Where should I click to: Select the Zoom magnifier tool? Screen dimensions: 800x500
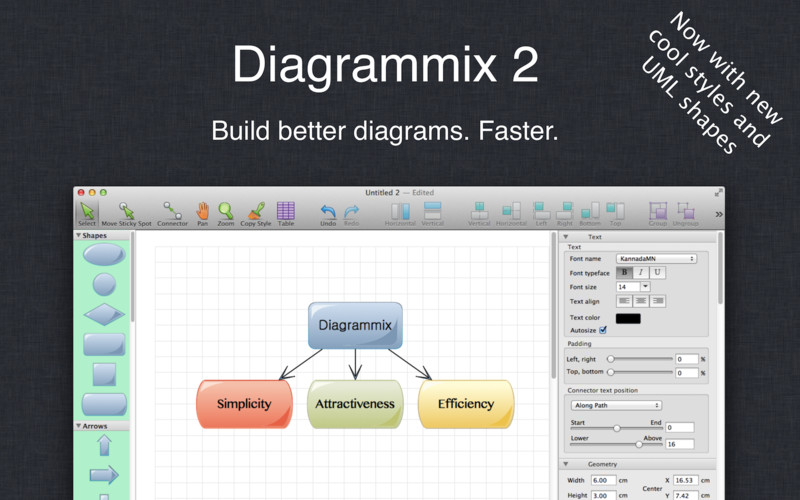(226, 214)
